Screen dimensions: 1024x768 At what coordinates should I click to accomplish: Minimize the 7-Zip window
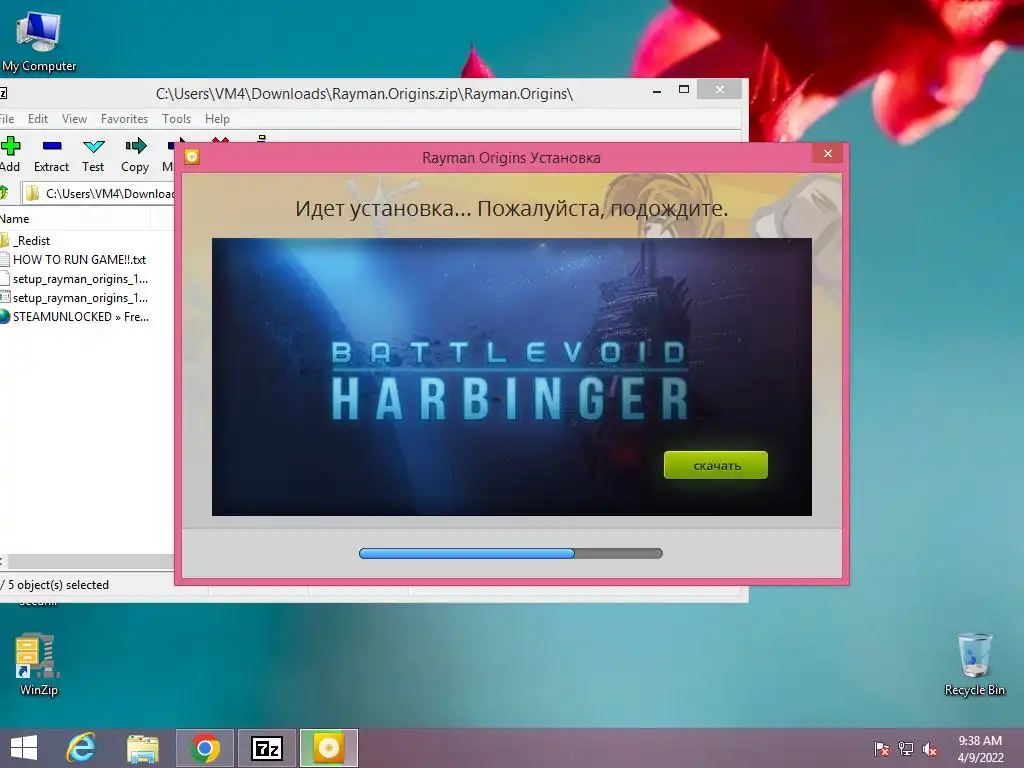(657, 90)
